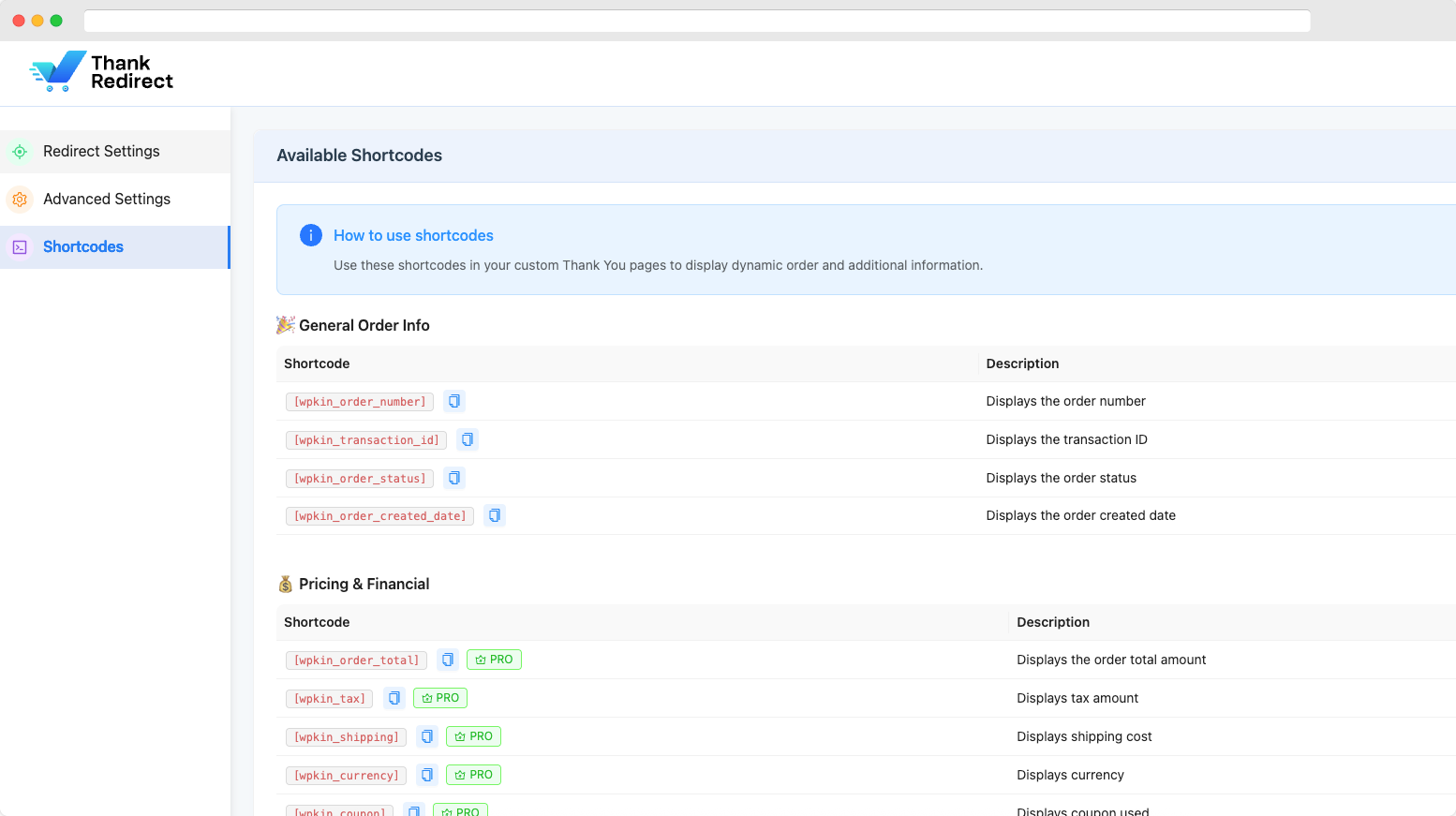This screenshot has height=816, width=1456.
Task: Copy the wpkin_order_created_date shortcode
Action: pyautogui.click(x=495, y=515)
